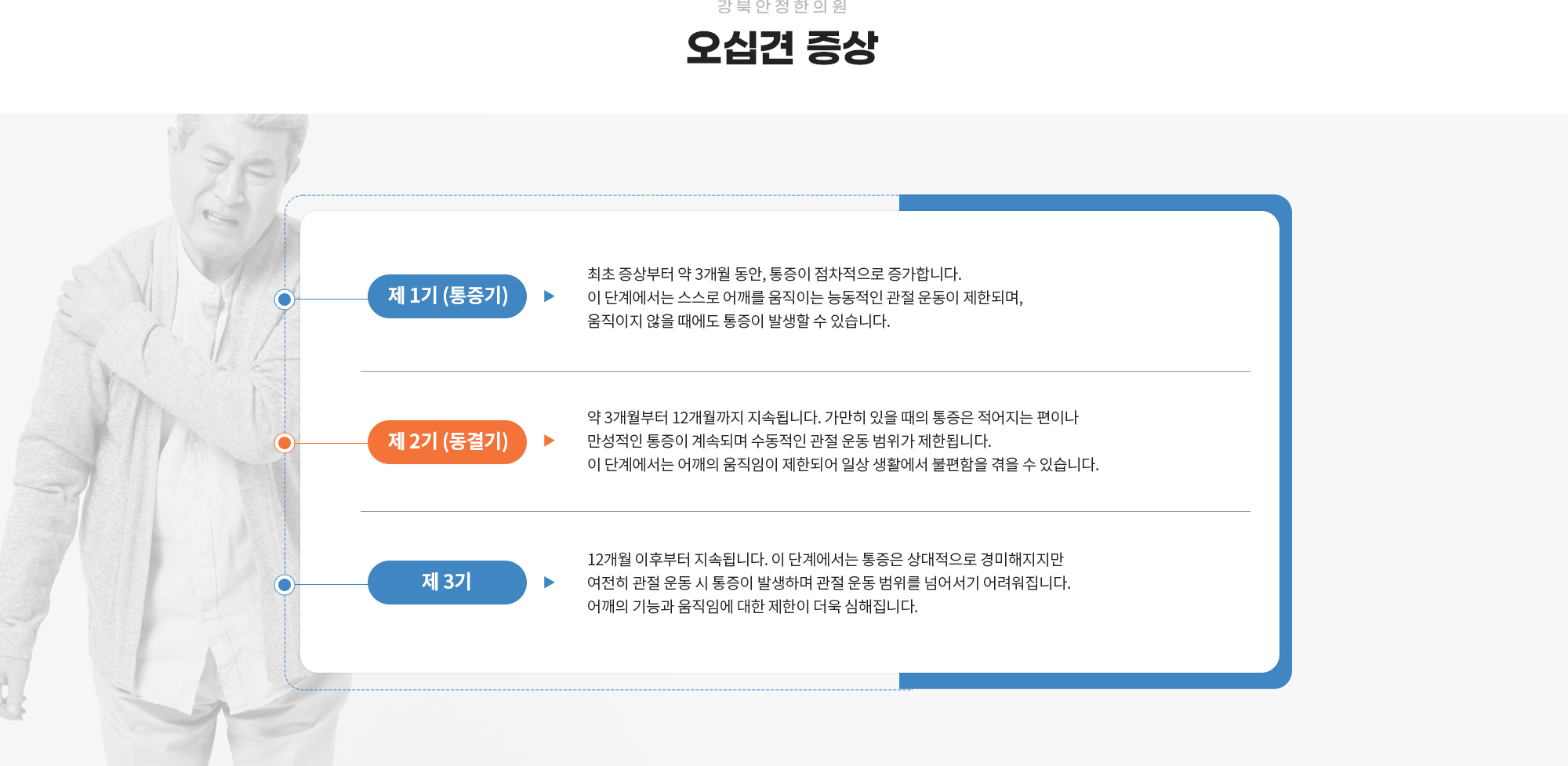Click the stage 3 text starting 12개월 이후부터

click(x=829, y=583)
